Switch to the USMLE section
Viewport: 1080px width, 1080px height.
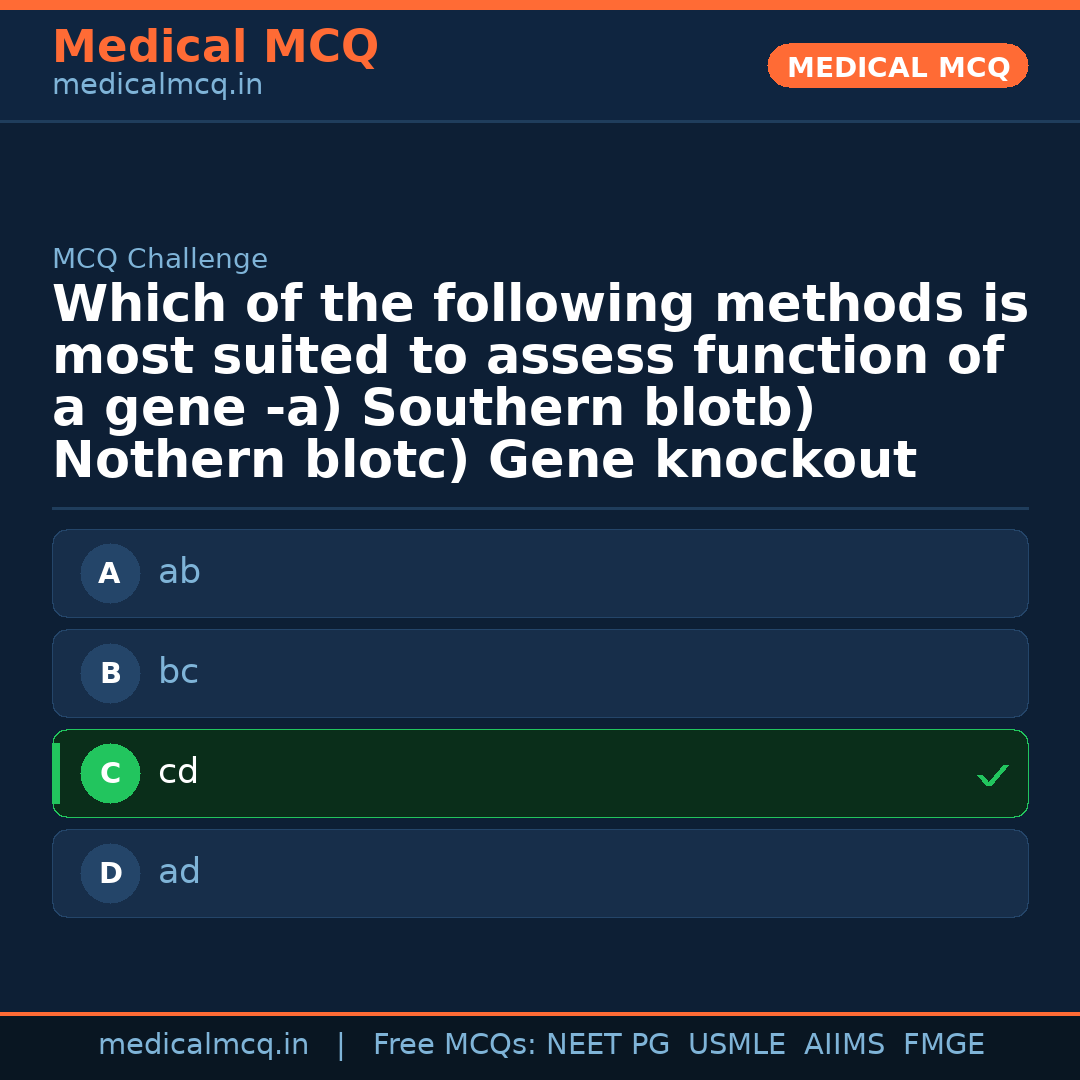tap(737, 1043)
